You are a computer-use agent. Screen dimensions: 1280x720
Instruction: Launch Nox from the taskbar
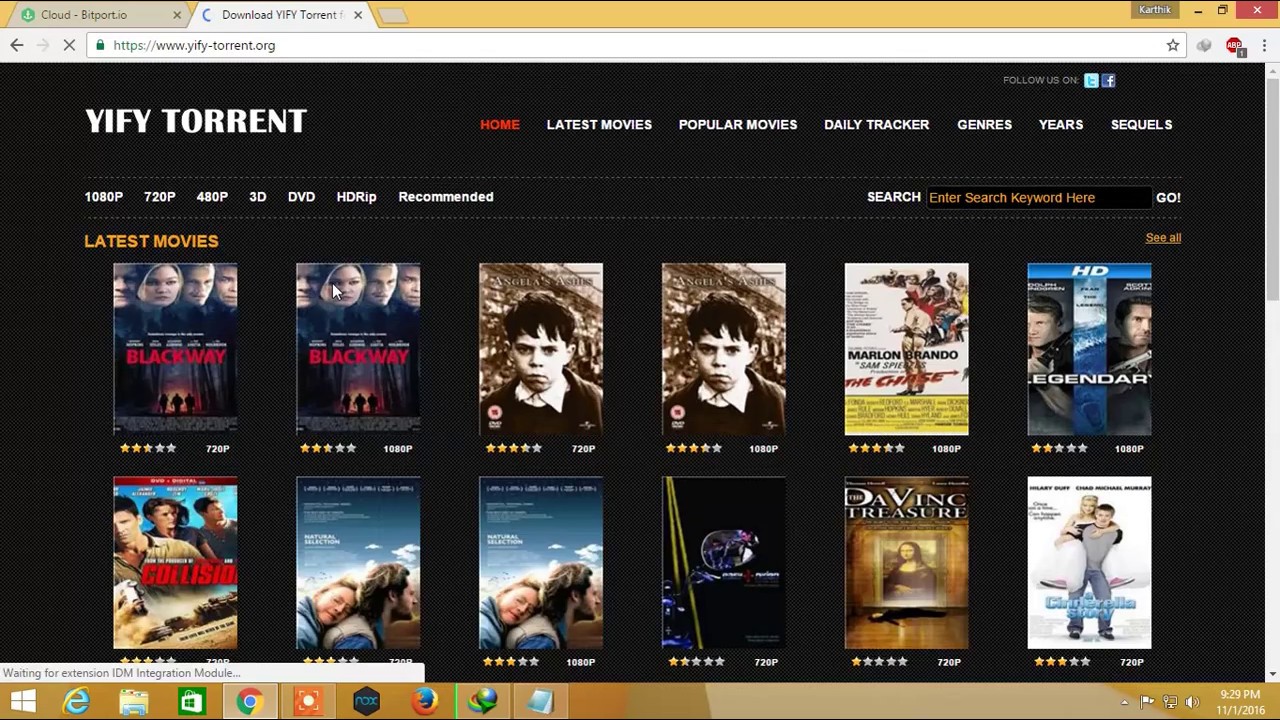(366, 702)
